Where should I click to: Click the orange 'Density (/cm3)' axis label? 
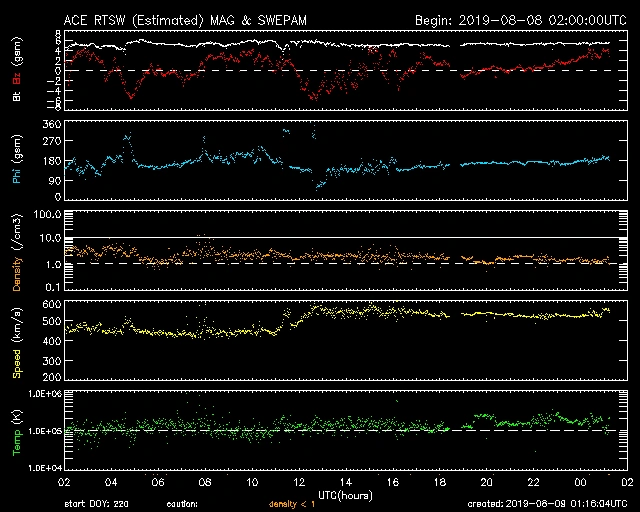pos(17,252)
